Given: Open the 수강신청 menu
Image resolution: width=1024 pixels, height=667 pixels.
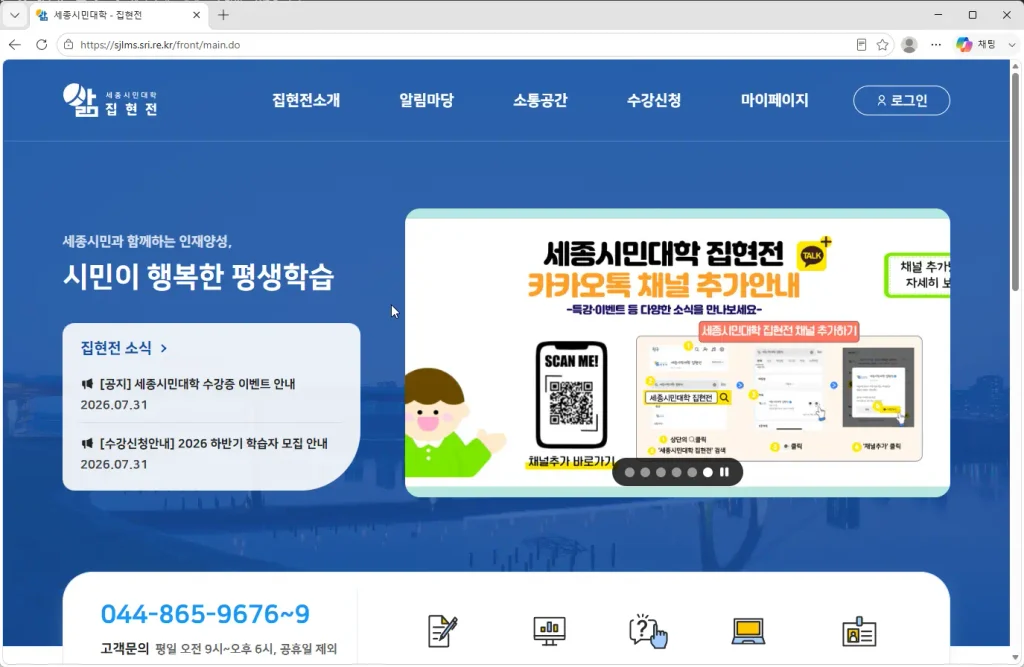Looking at the screenshot, I should coord(654,100).
